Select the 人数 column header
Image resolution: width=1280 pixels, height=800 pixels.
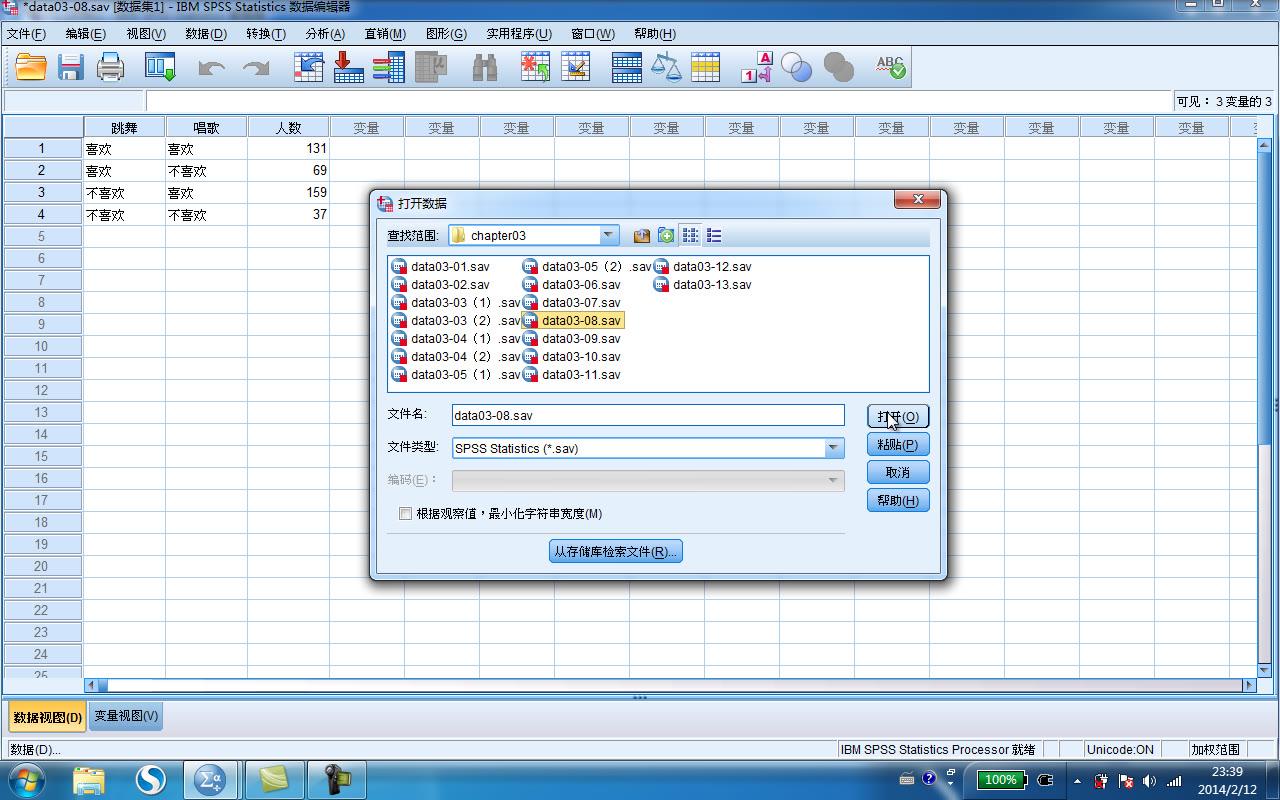pyautogui.click(x=289, y=127)
